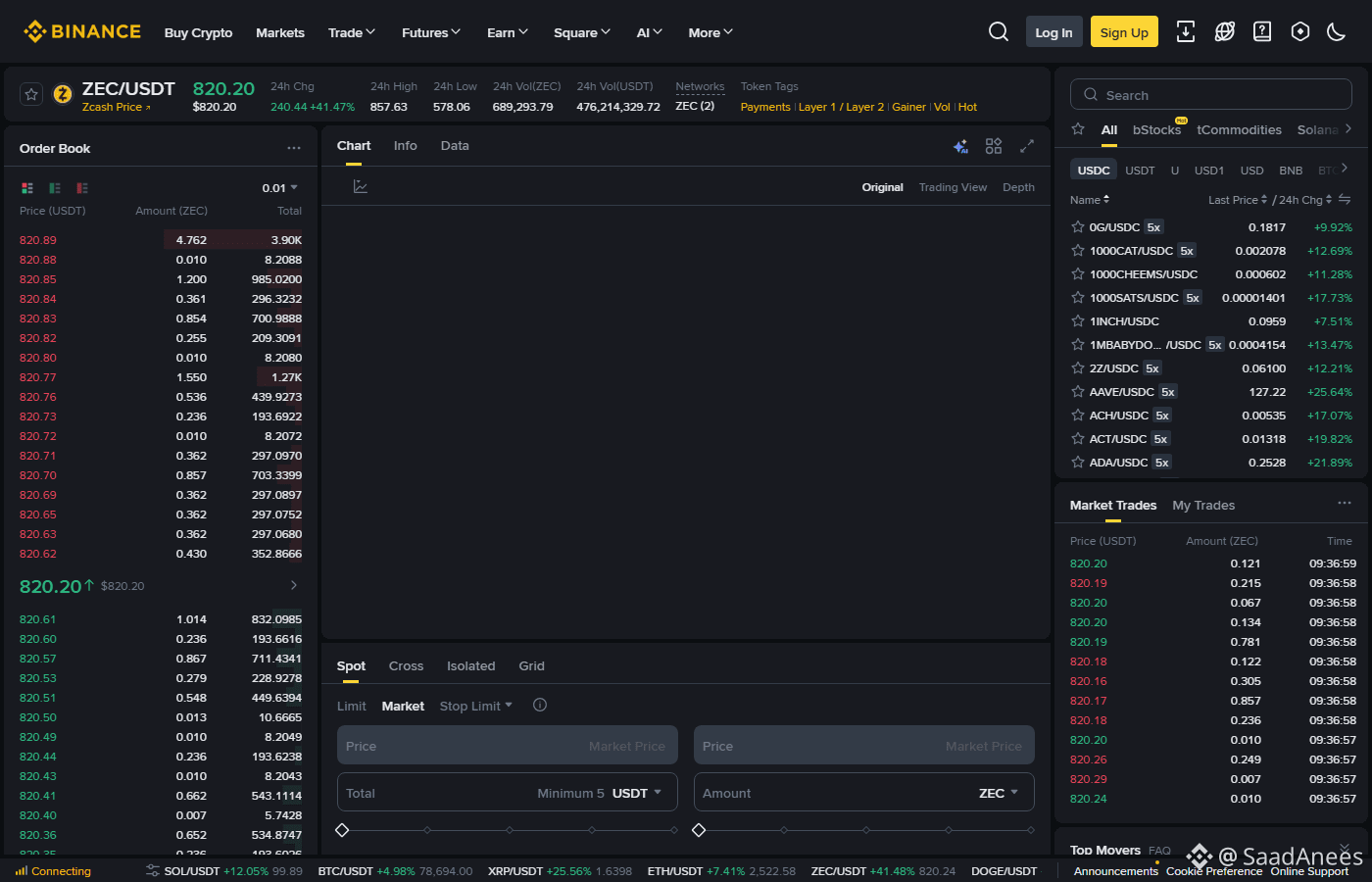
Task: Click the Sign Up button
Action: 1124,32
